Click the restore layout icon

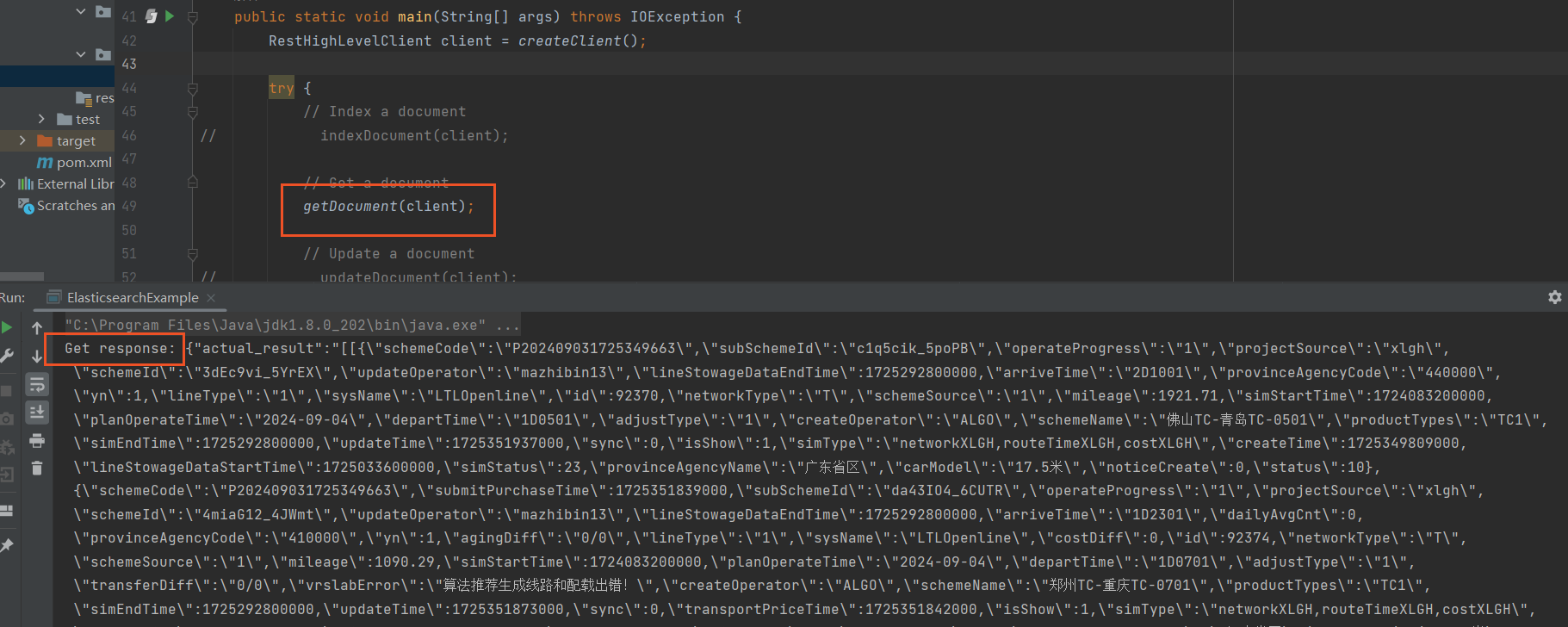click(x=7, y=511)
